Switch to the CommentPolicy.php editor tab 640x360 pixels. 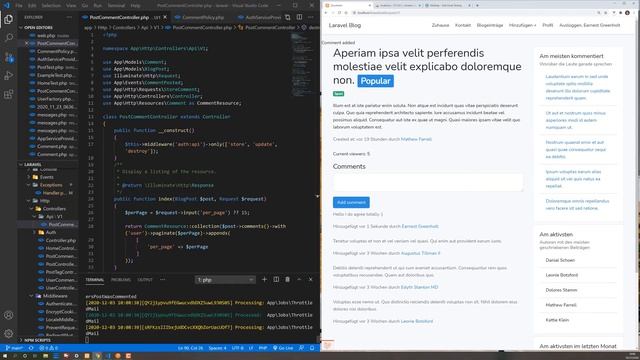pyautogui.click(x=202, y=18)
